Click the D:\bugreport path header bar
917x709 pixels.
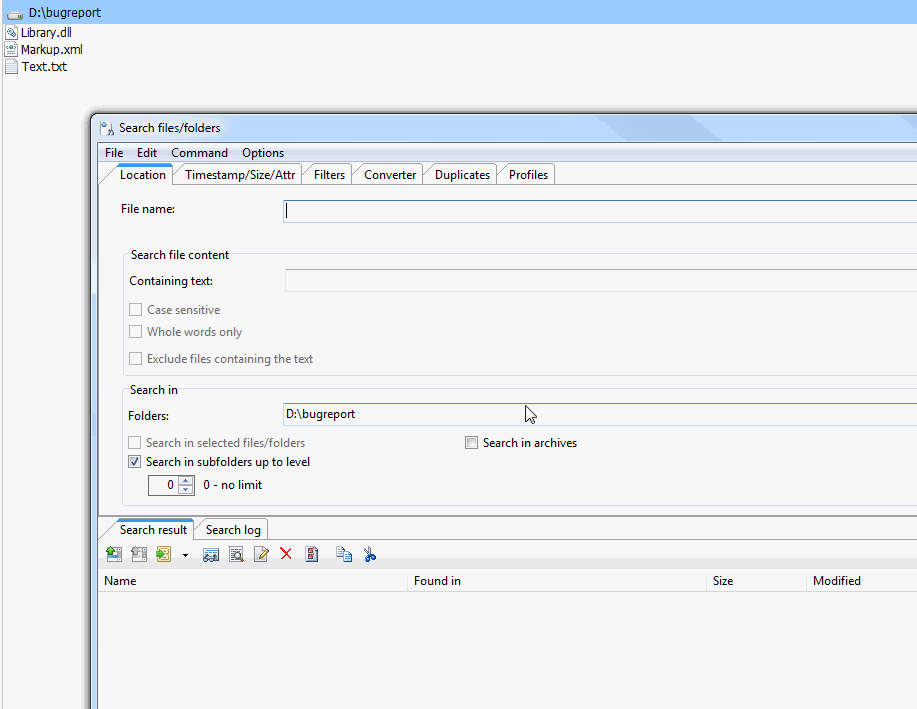(458, 12)
